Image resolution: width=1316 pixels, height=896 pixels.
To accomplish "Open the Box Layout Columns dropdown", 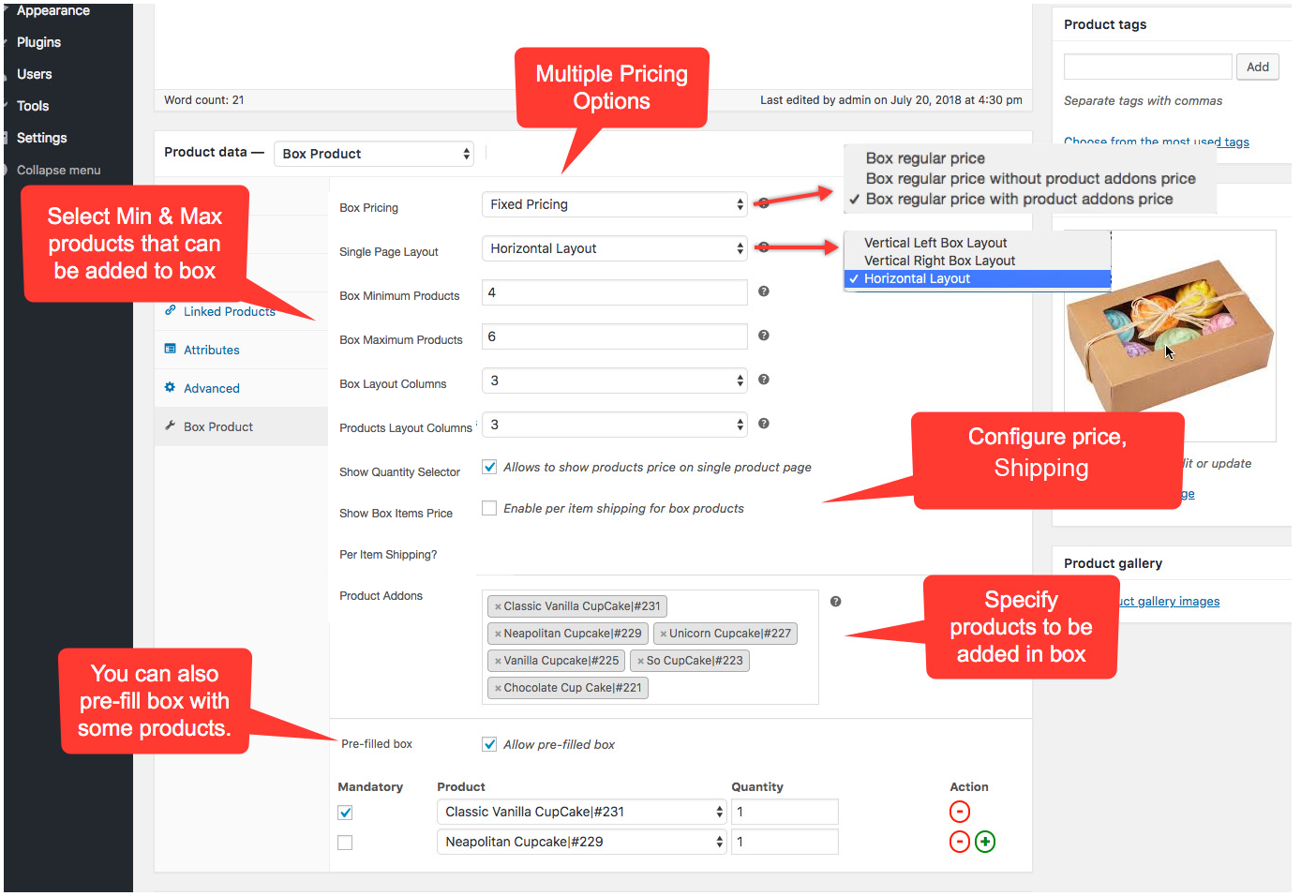I will [615, 381].
